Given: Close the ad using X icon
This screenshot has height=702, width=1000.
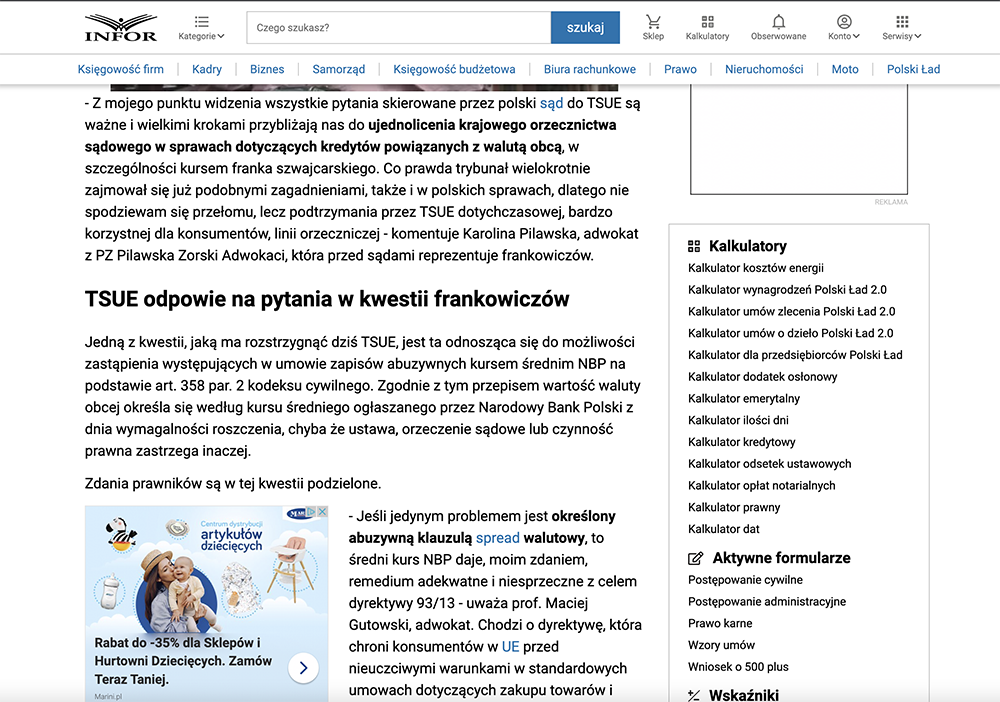Looking at the screenshot, I should pyautogui.click(x=322, y=512).
